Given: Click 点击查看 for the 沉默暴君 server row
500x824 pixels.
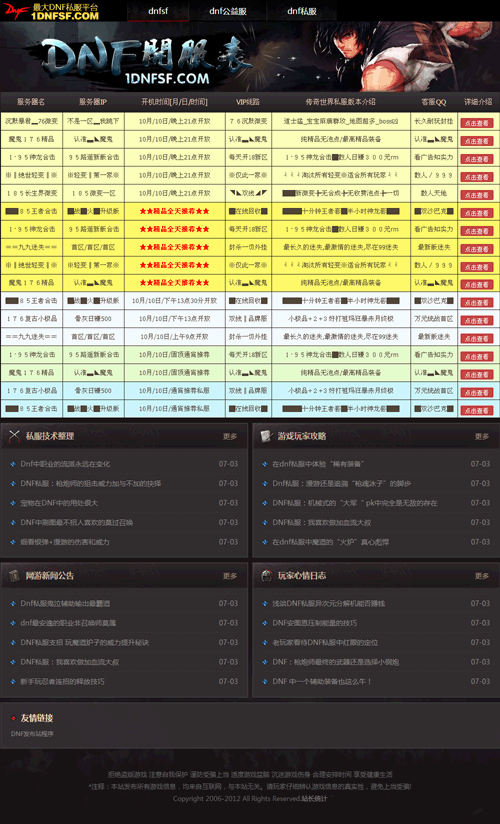Looking at the screenshot, I should (x=477, y=123).
